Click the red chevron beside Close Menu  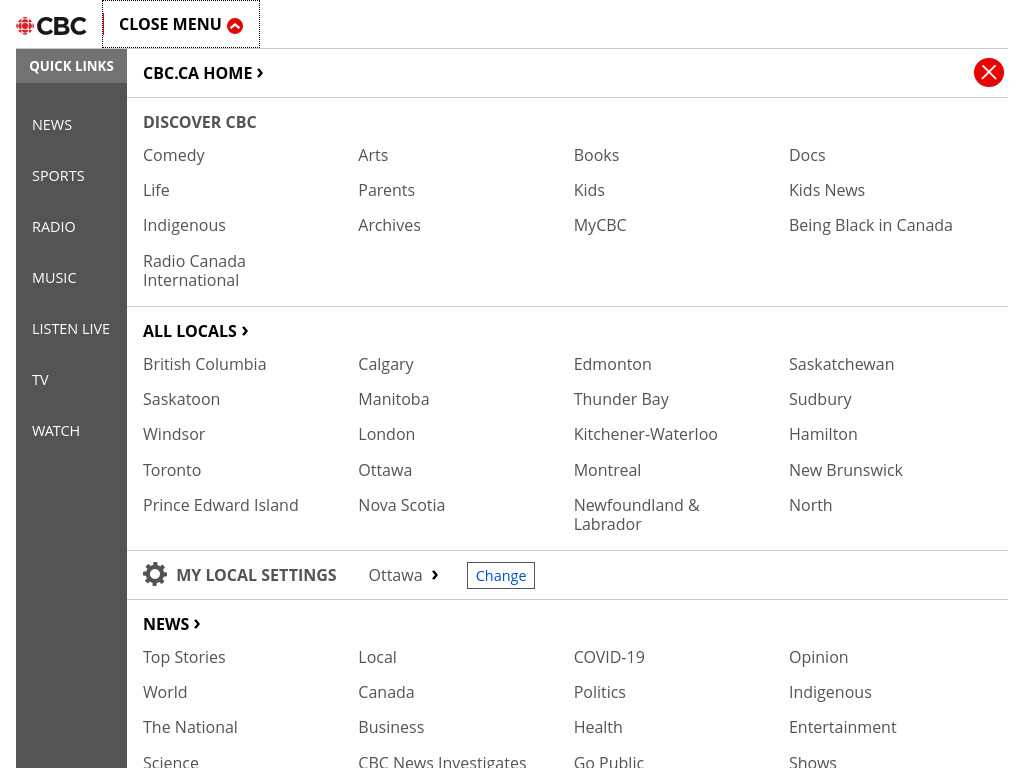[235, 25]
